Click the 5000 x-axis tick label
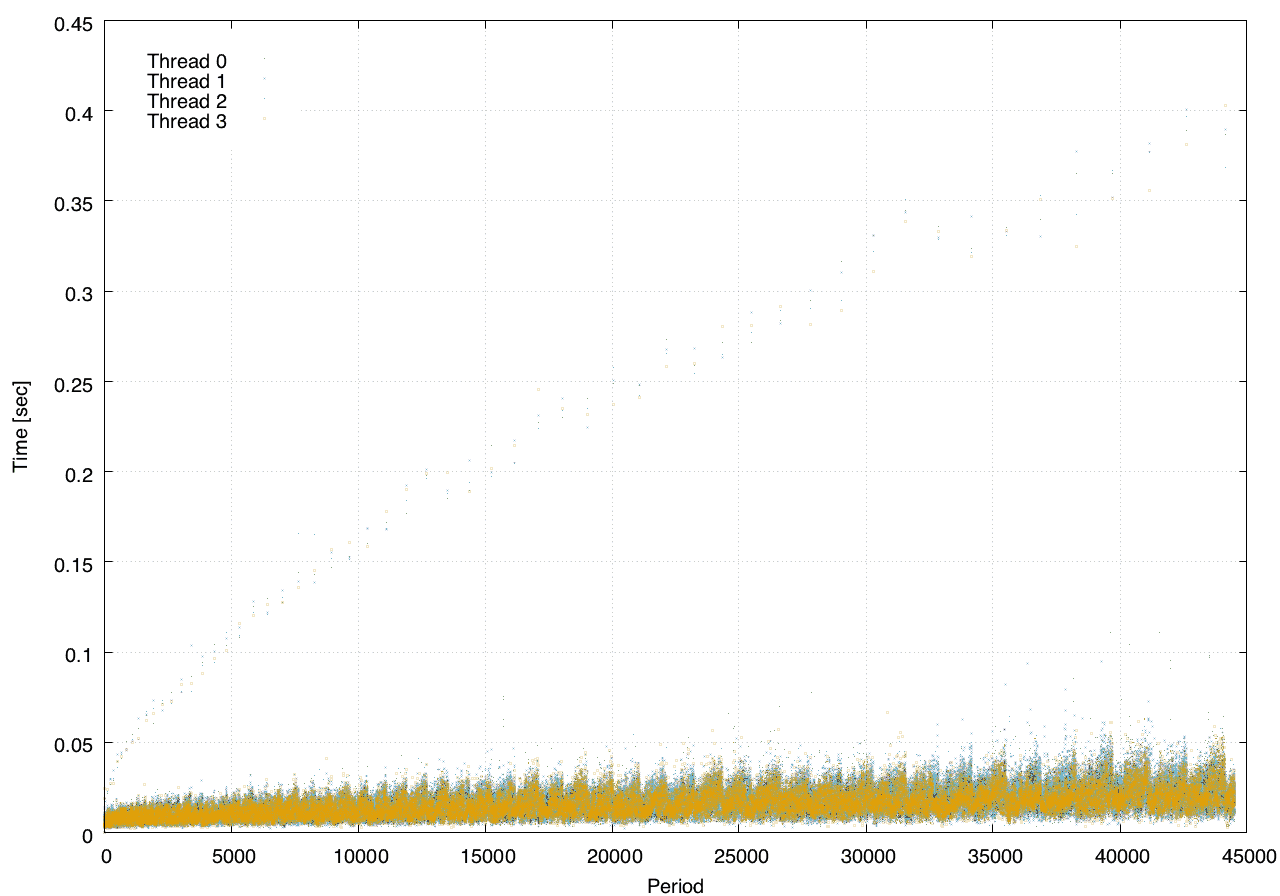 (231, 856)
